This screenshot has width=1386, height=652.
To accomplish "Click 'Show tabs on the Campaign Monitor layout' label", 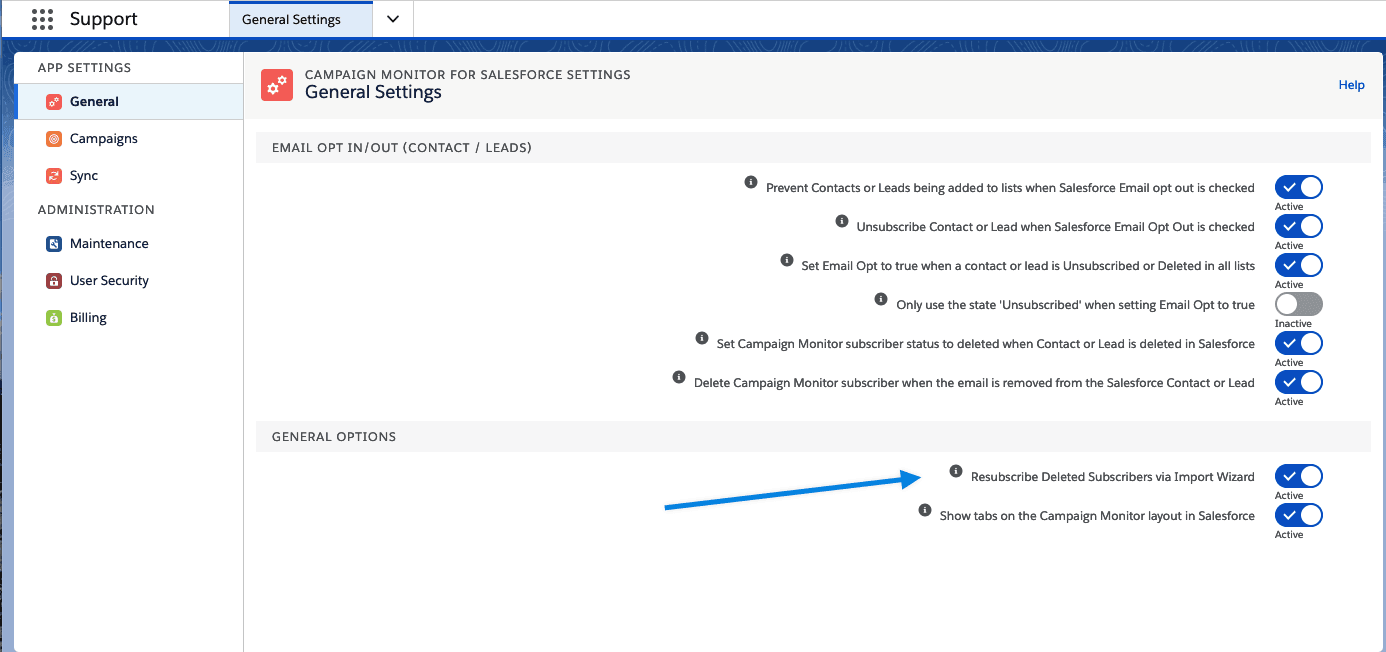I will tap(1097, 516).
